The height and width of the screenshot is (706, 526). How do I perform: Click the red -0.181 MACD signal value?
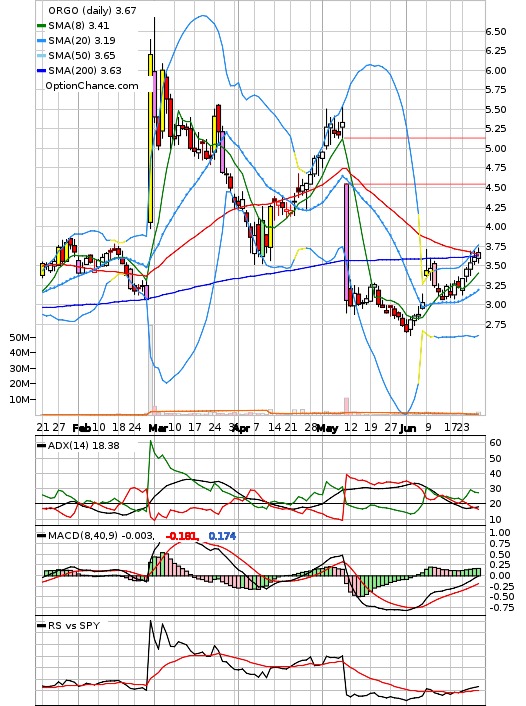tap(182, 536)
